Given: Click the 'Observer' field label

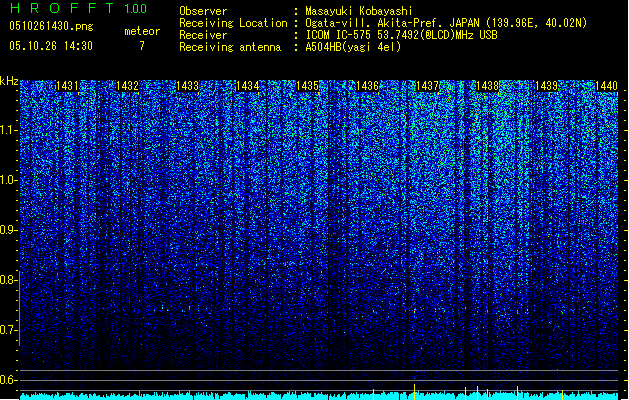Looking at the screenshot, I should tap(203, 11).
